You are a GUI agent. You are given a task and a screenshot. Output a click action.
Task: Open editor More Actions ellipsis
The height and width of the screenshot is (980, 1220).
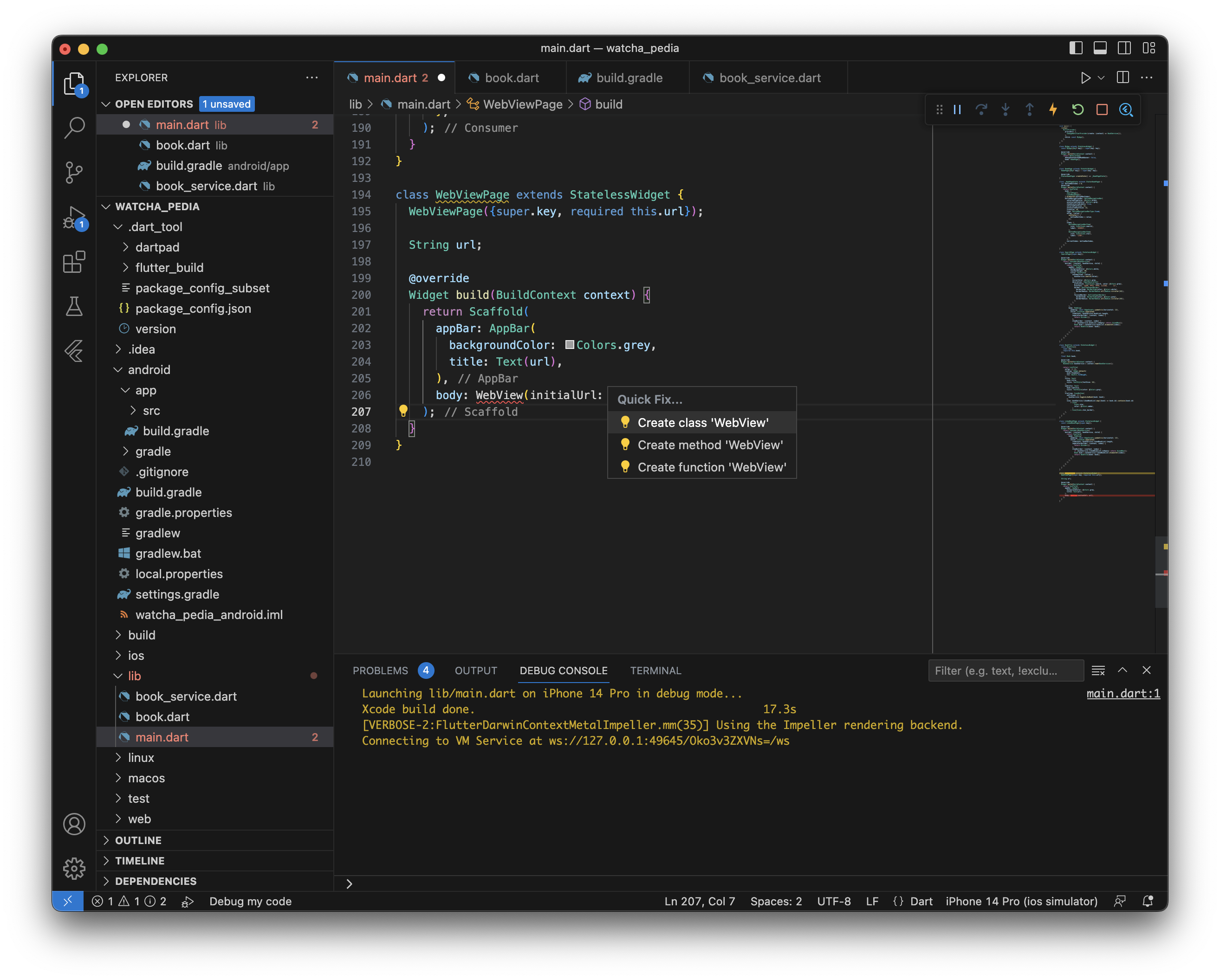pos(1147,77)
